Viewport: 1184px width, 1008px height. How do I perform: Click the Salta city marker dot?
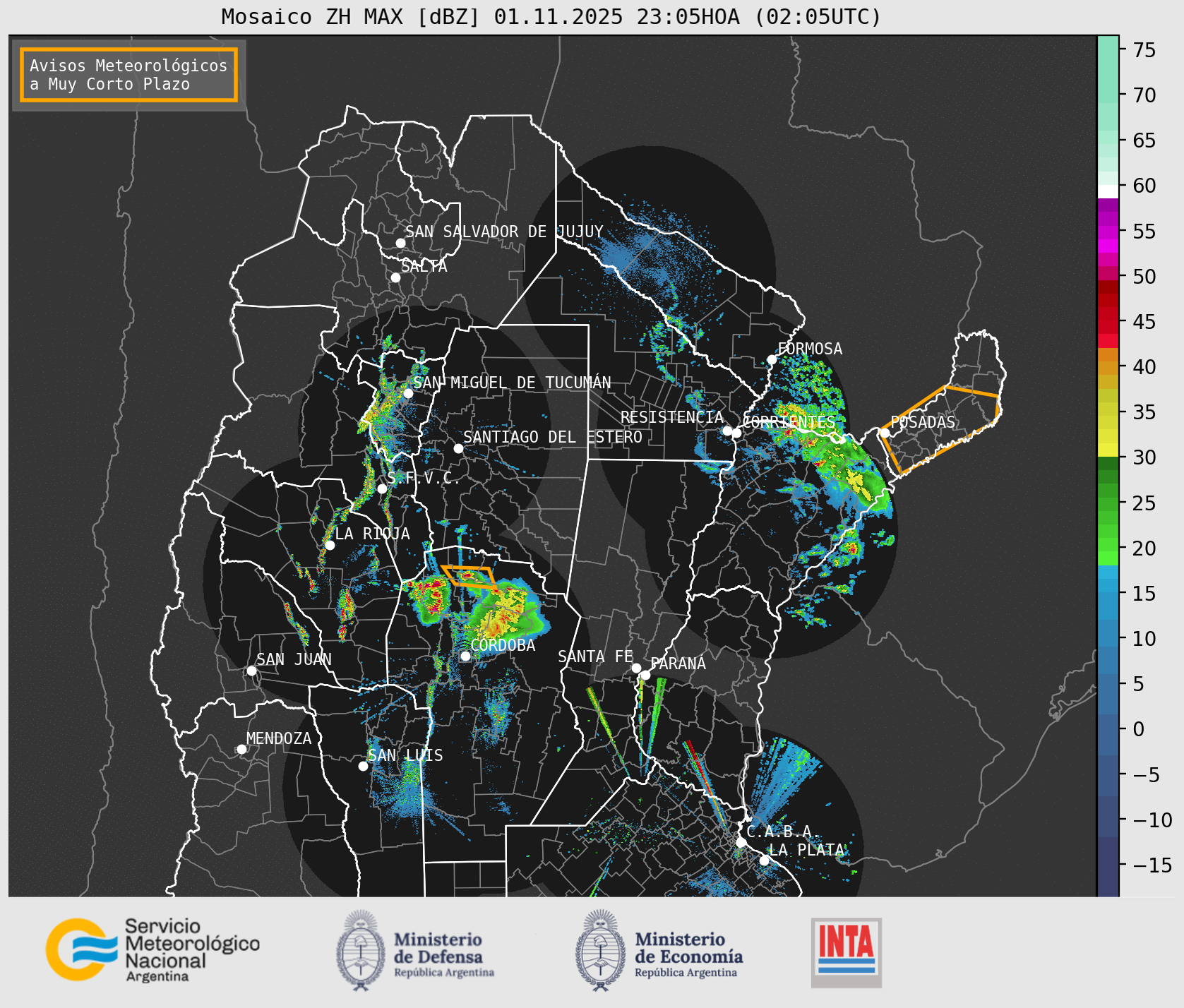coord(395,277)
